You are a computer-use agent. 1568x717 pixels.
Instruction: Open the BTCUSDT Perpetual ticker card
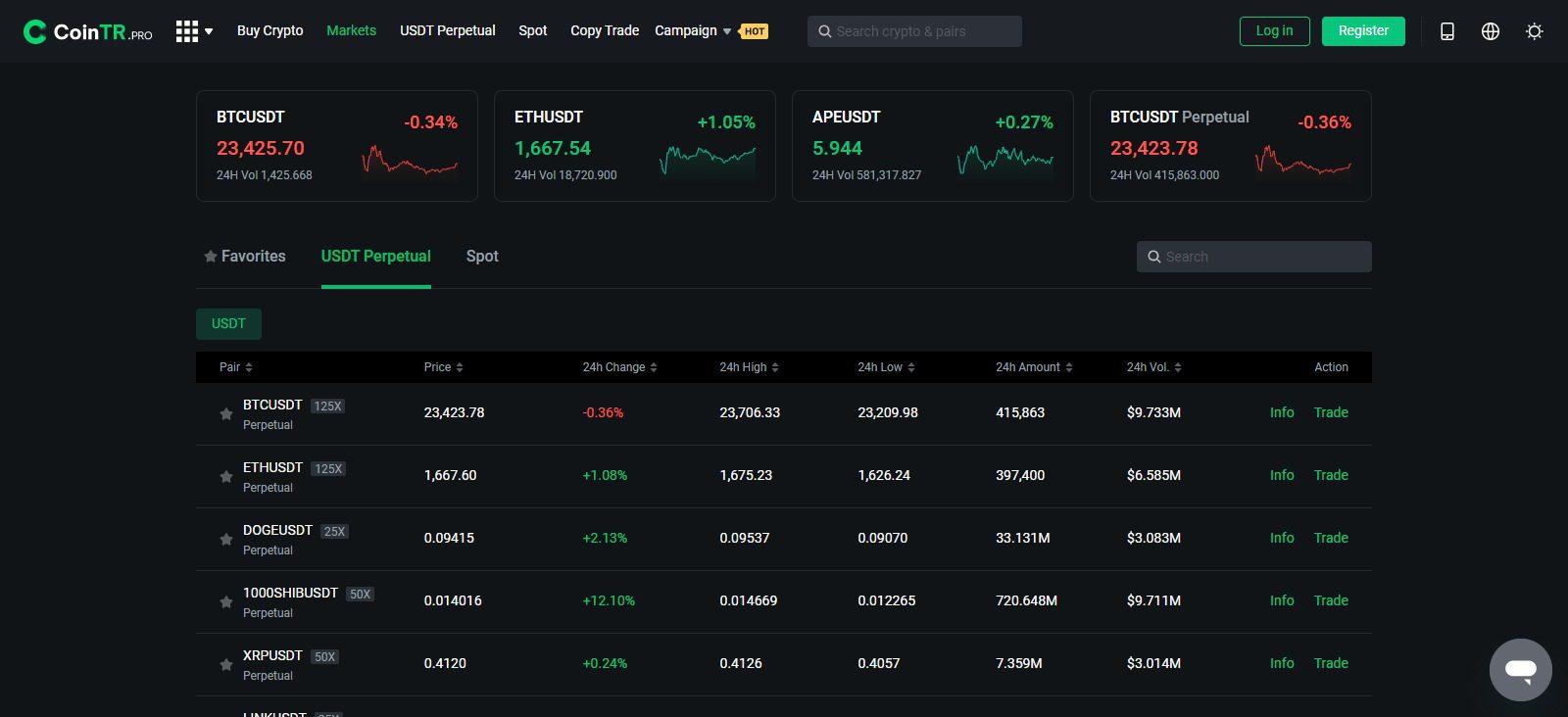click(x=1231, y=146)
